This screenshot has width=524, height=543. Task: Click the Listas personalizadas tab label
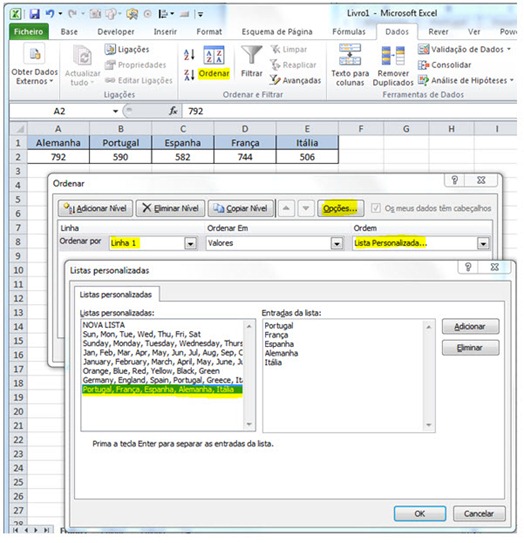[116, 295]
